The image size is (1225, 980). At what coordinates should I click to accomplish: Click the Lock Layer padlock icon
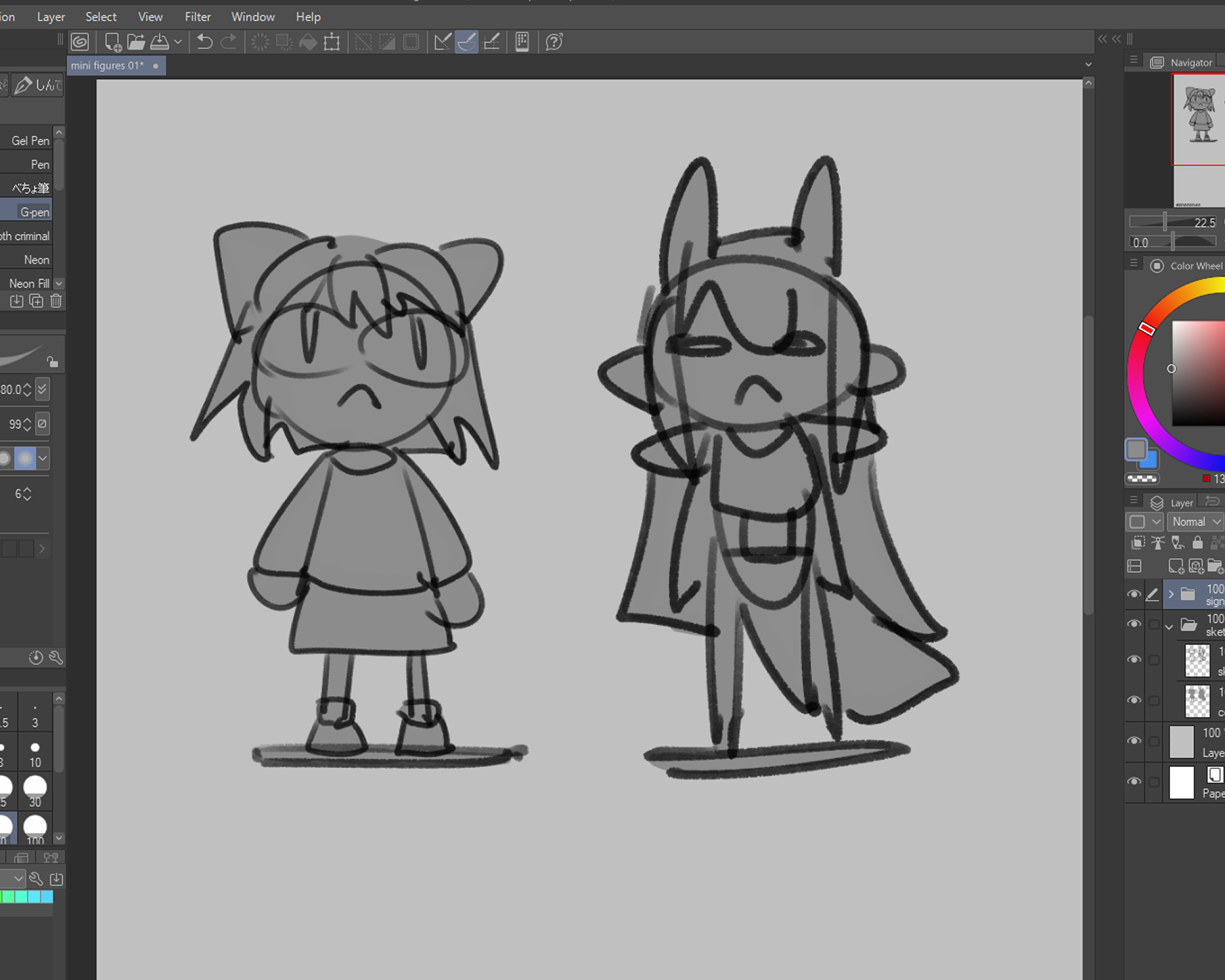[x=1197, y=542]
